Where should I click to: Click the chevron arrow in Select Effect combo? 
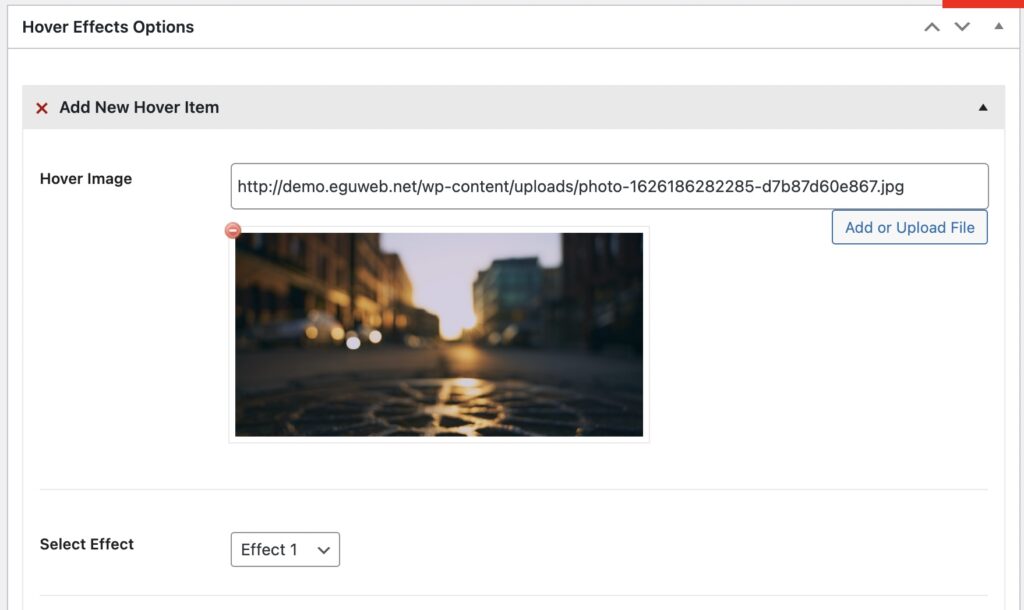(x=323, y=550)
